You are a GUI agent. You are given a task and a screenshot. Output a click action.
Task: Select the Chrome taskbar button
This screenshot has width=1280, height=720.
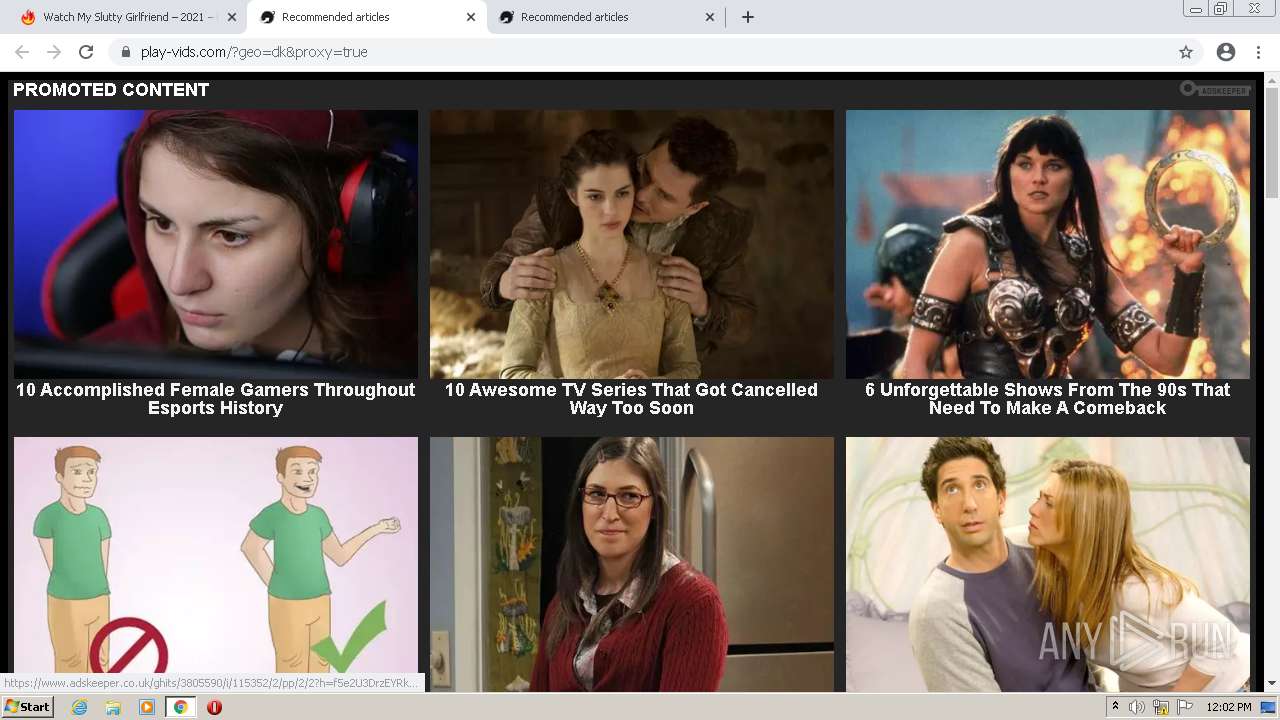pyautogui.click(x=180, y=707)
